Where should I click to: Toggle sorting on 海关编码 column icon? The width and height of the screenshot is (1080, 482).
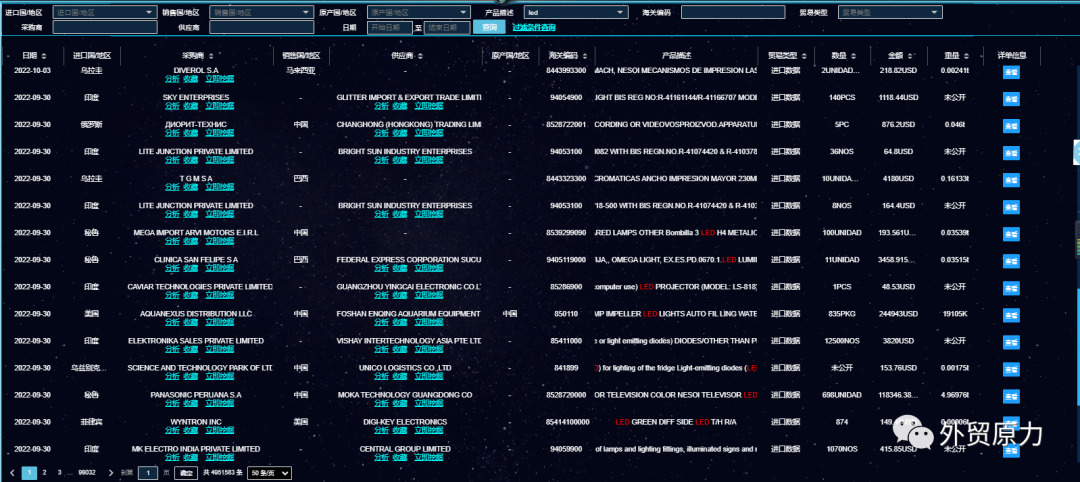[x=585, y=56]
